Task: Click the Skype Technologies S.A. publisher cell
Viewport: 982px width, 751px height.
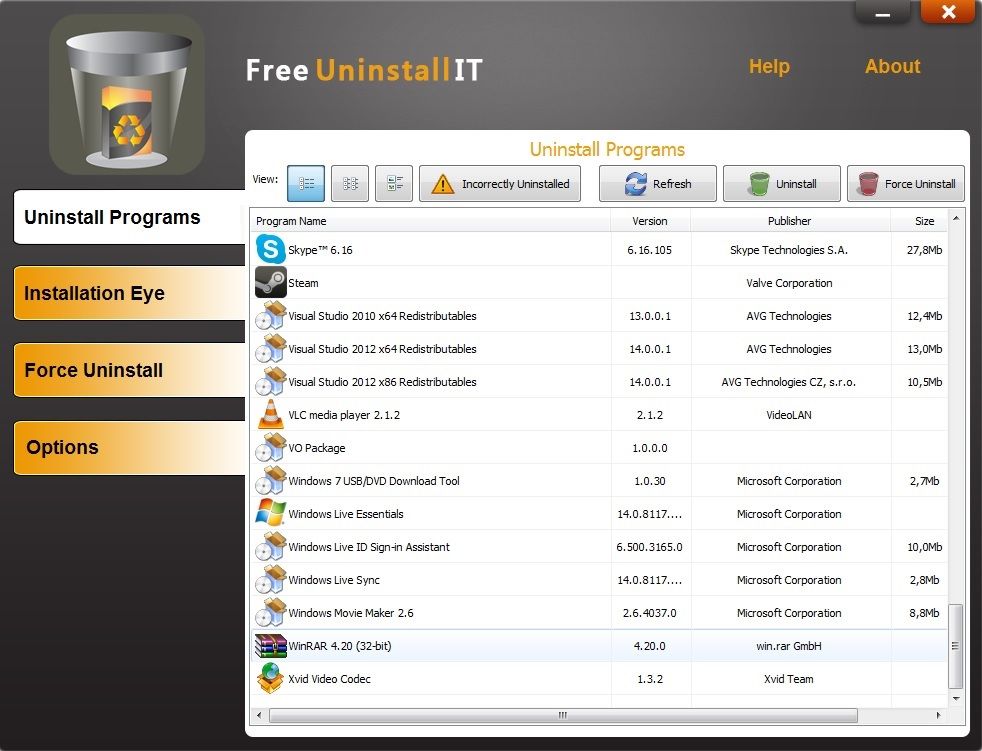Action: pyautogui.click(x=789, y=250)
